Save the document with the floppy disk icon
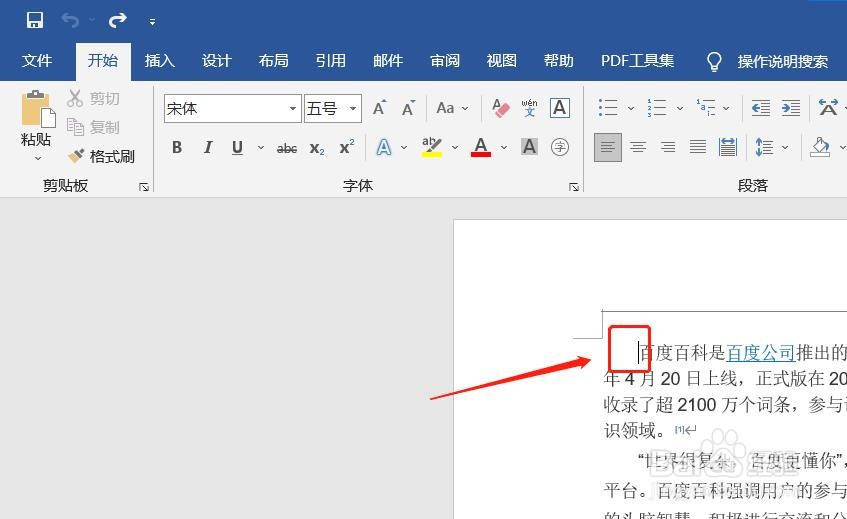The width and height of the screenshot is (847, 519). click(x=35, y=21)
